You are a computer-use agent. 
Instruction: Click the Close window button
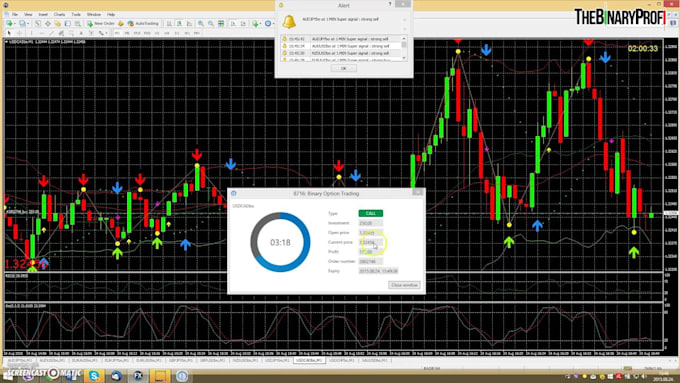(404, 285)
